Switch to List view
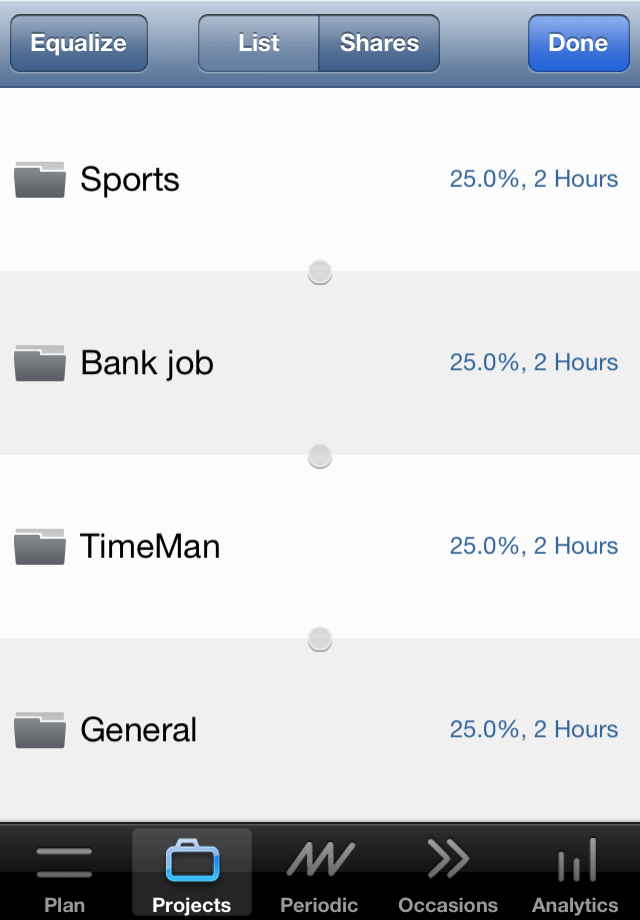This screenshot has width=640, height=920. 258,43
